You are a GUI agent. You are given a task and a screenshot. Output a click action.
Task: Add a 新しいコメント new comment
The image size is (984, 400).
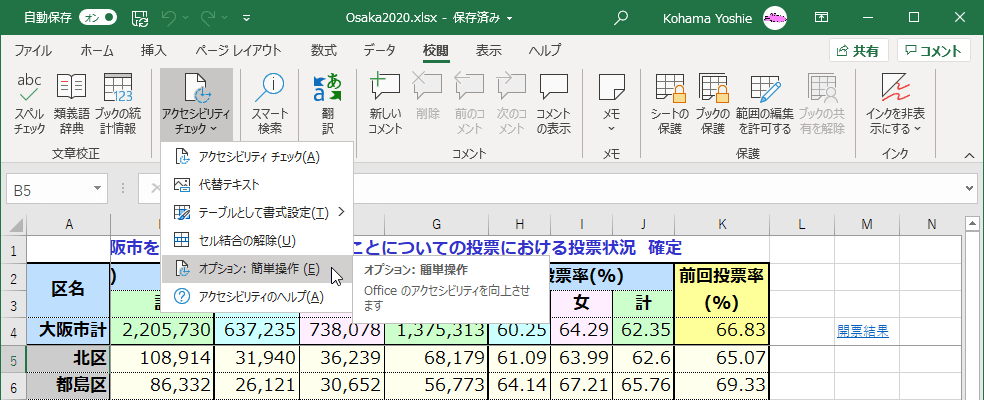coord(385,104)
